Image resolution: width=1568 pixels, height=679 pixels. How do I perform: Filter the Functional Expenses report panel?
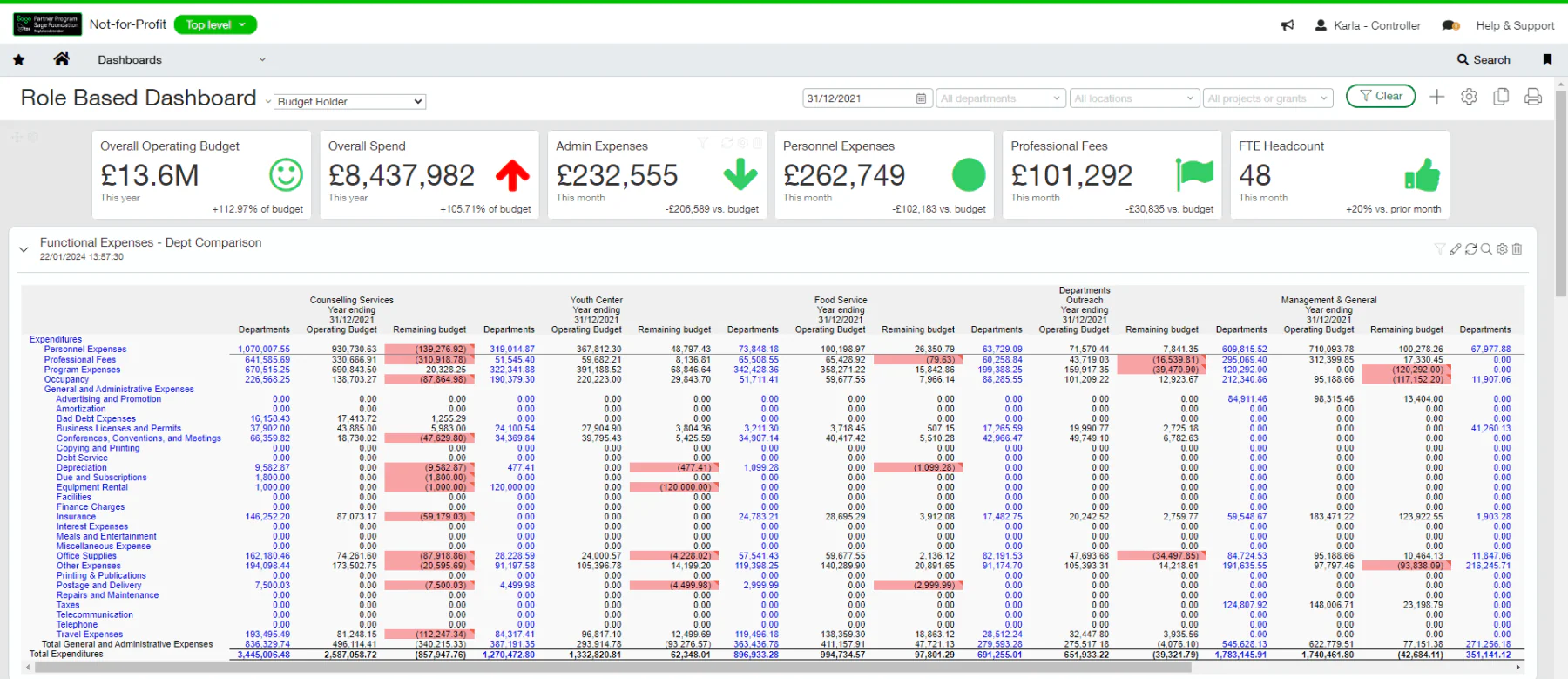1439,249
